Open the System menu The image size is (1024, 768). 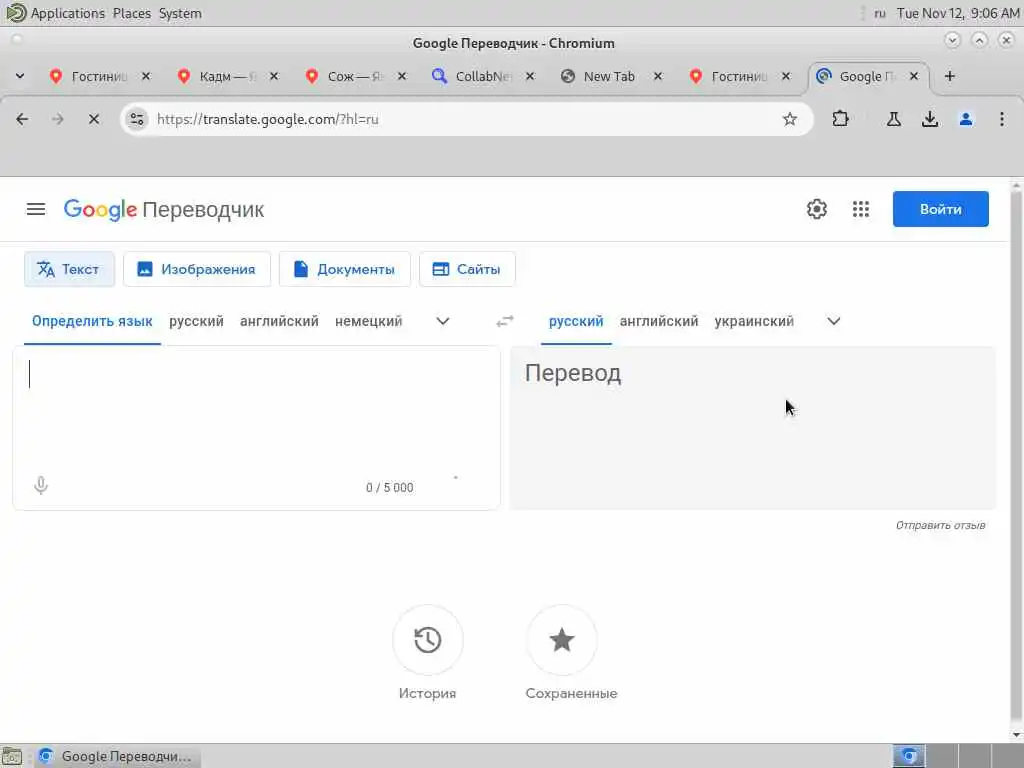[180, 13]
